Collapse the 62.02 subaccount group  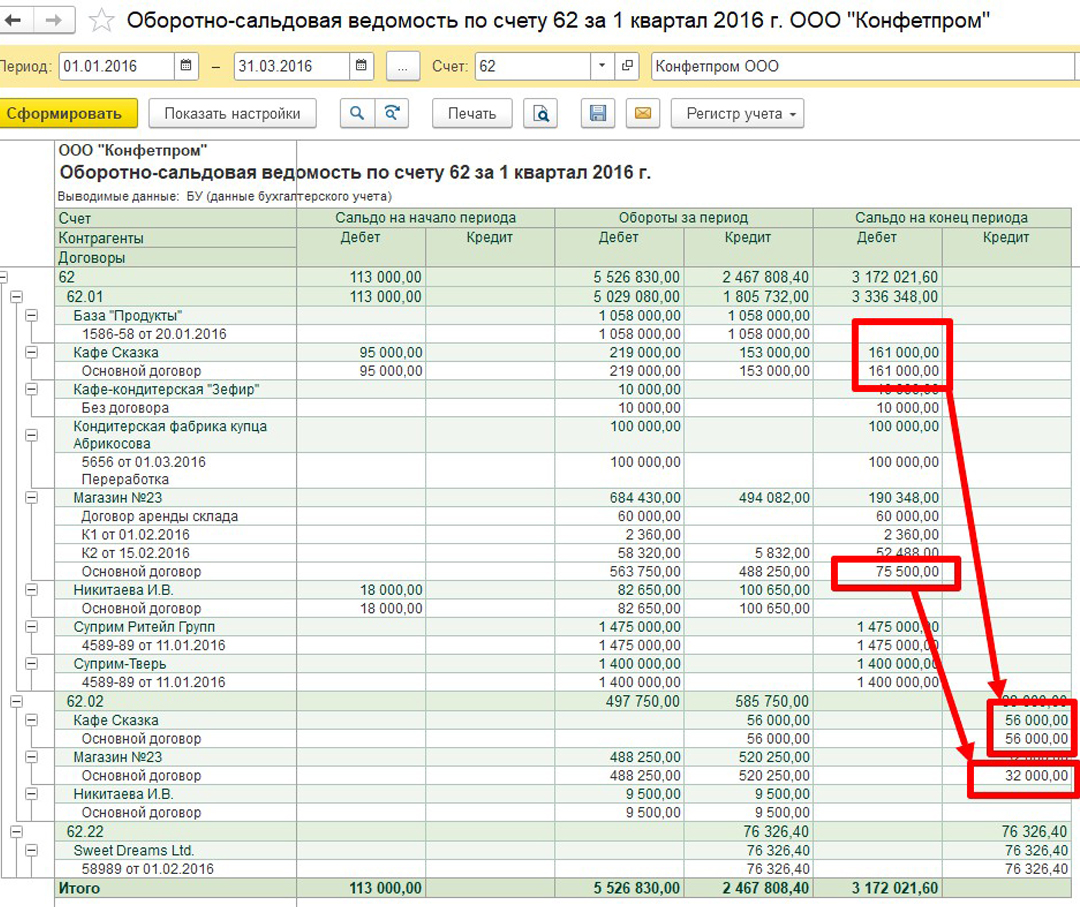coord(16,702)
